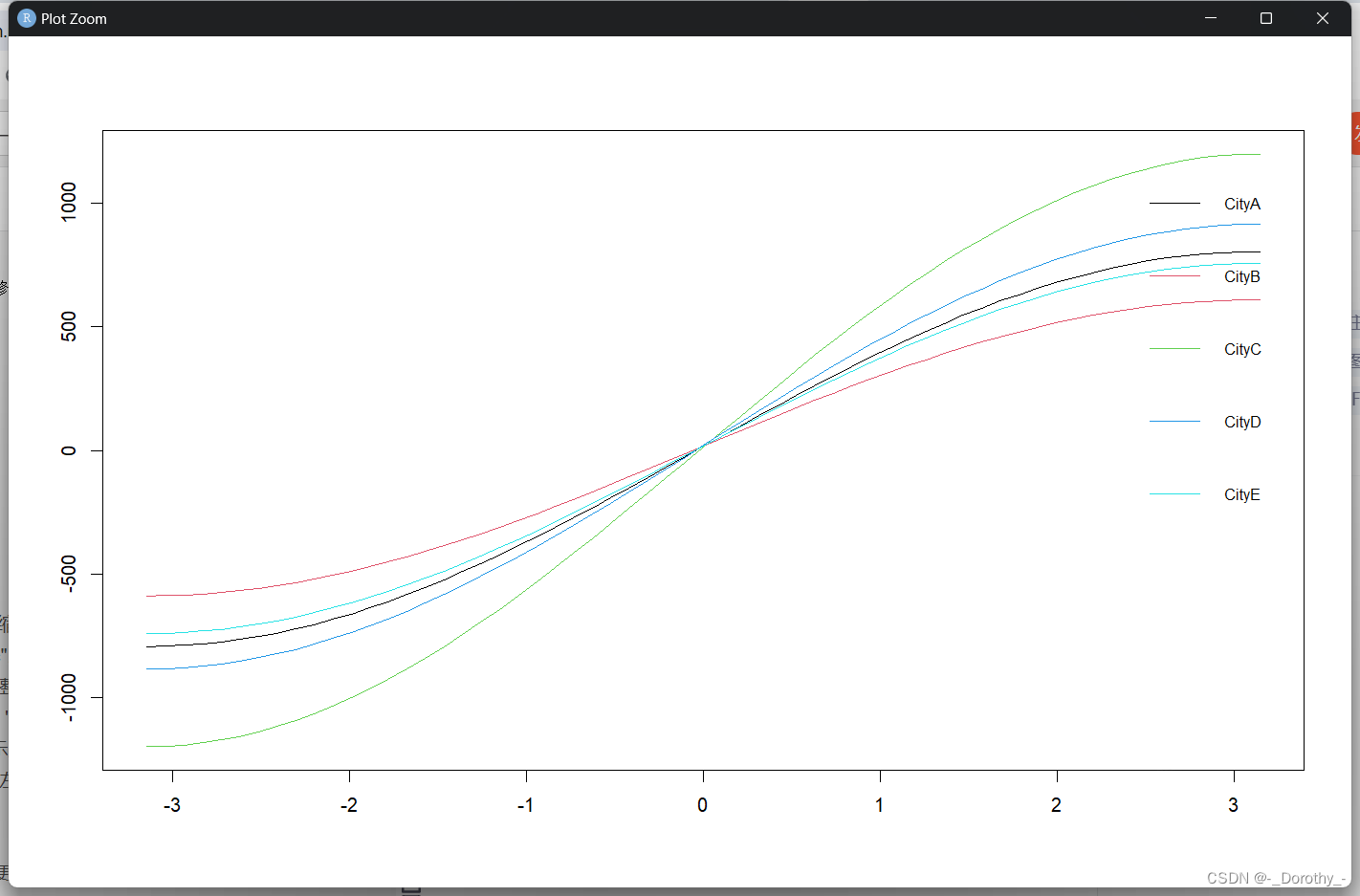This screenshot has width=1360, height=896.
Task: Click the x-axis tick label -3
Action: pos(172,805)
